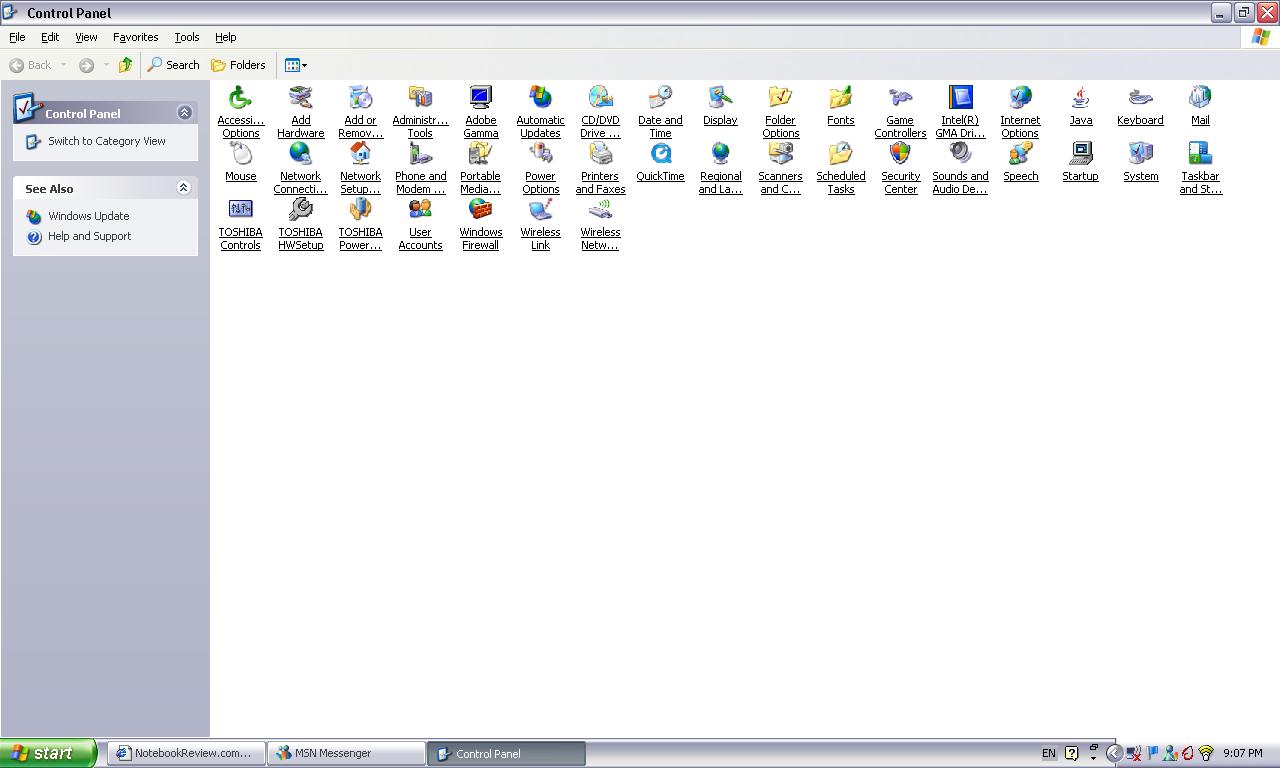Open Automatic Updates icon

[x=540, y=98]
